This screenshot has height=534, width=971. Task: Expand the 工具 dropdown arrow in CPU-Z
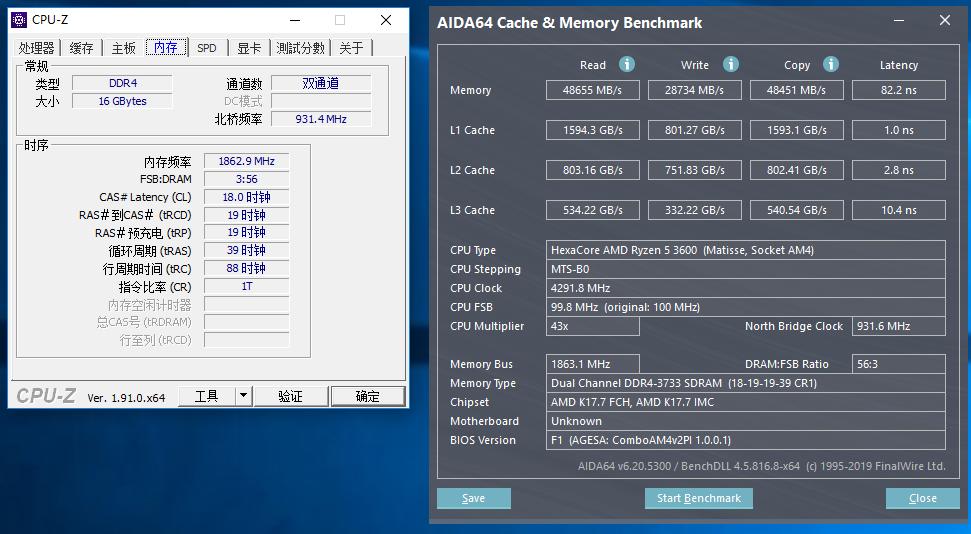tap(244, 396)
